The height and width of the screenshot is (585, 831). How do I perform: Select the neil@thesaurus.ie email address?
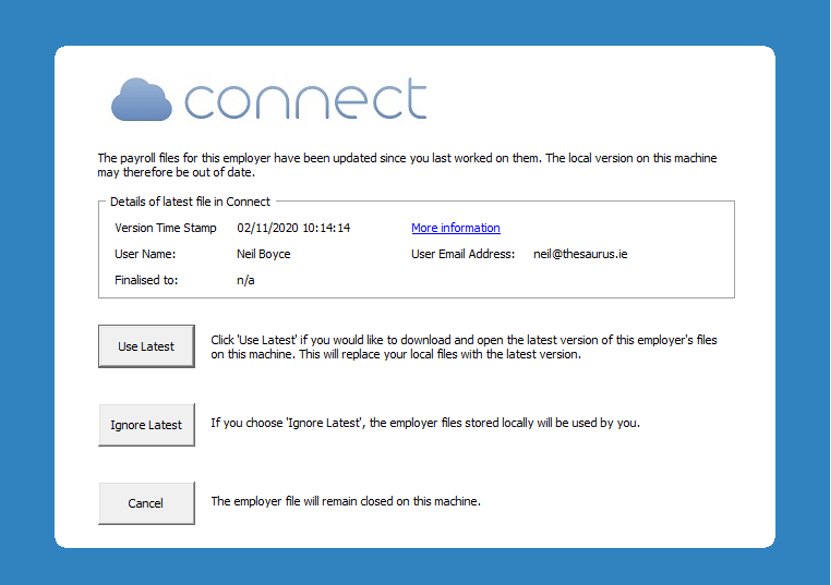pos(580,254)
